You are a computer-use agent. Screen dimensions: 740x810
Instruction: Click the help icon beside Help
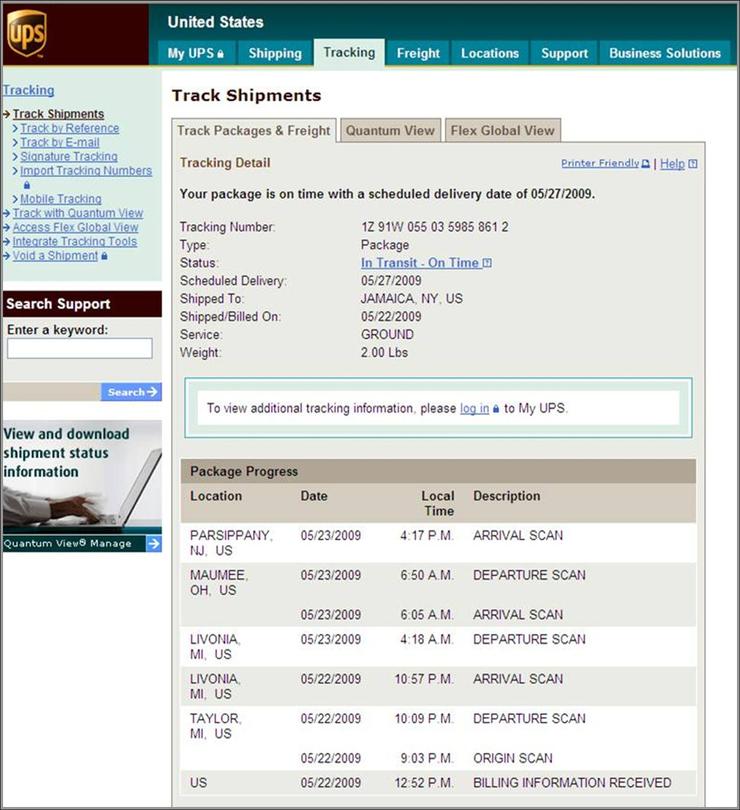click(693, 164)
